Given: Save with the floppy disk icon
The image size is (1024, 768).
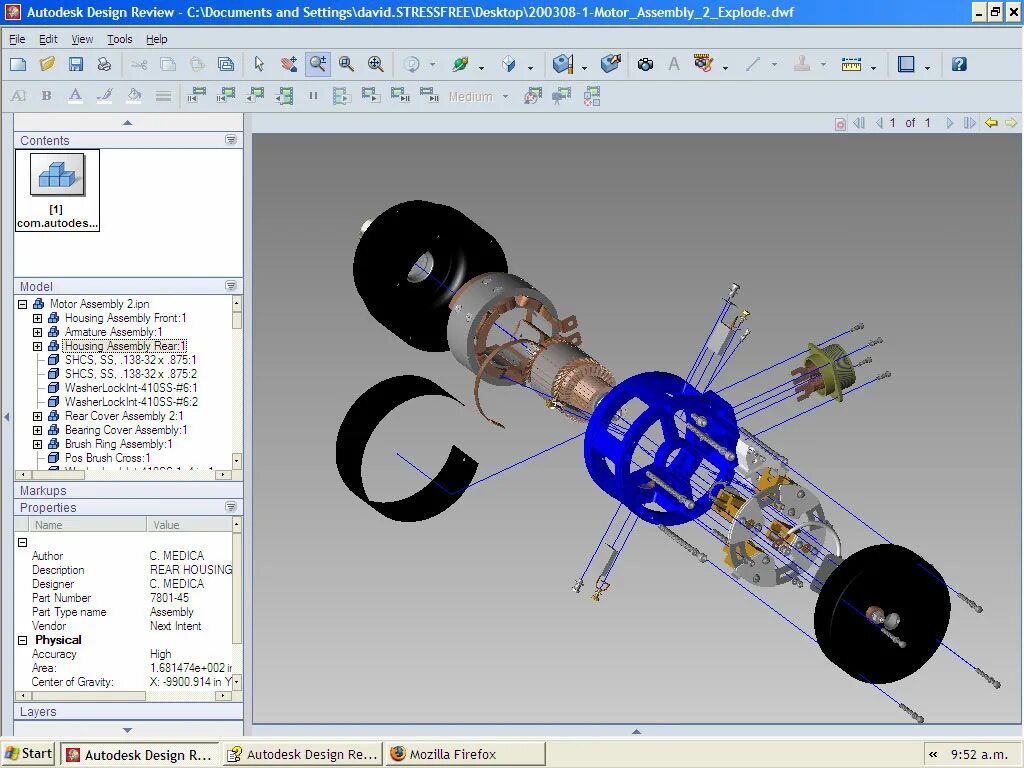Looking at the screenshot, I should pyautogui.click(x=76, y=64).
